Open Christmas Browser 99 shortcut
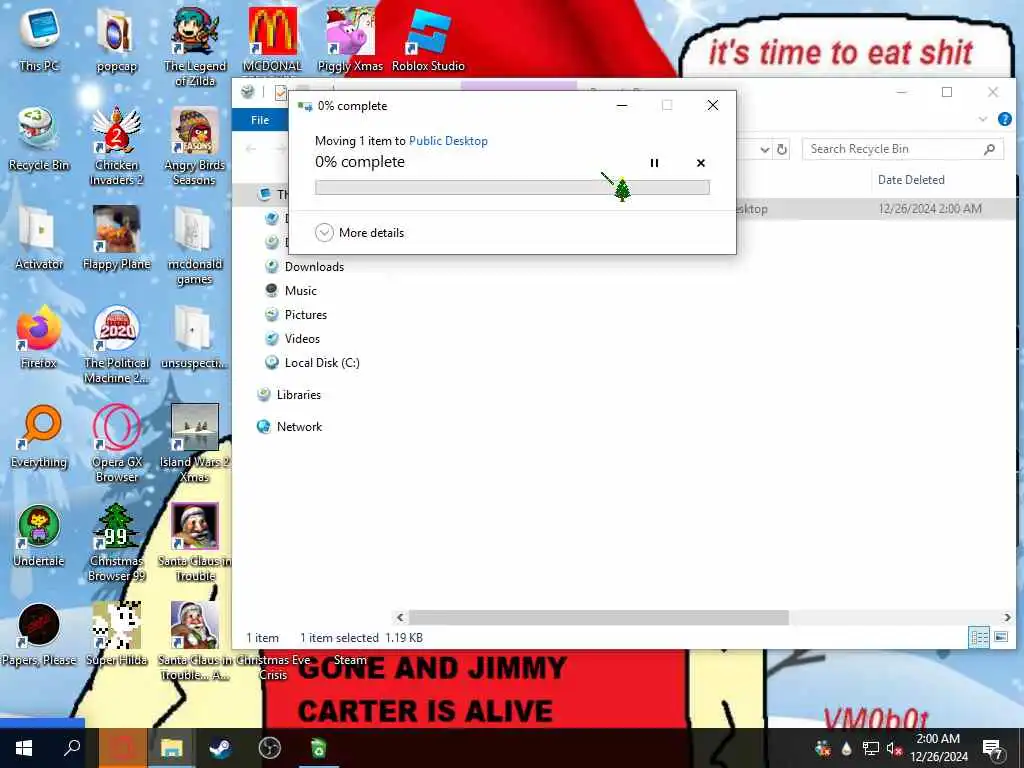The width and height of the screenshot is (1024, 768). 116,542
